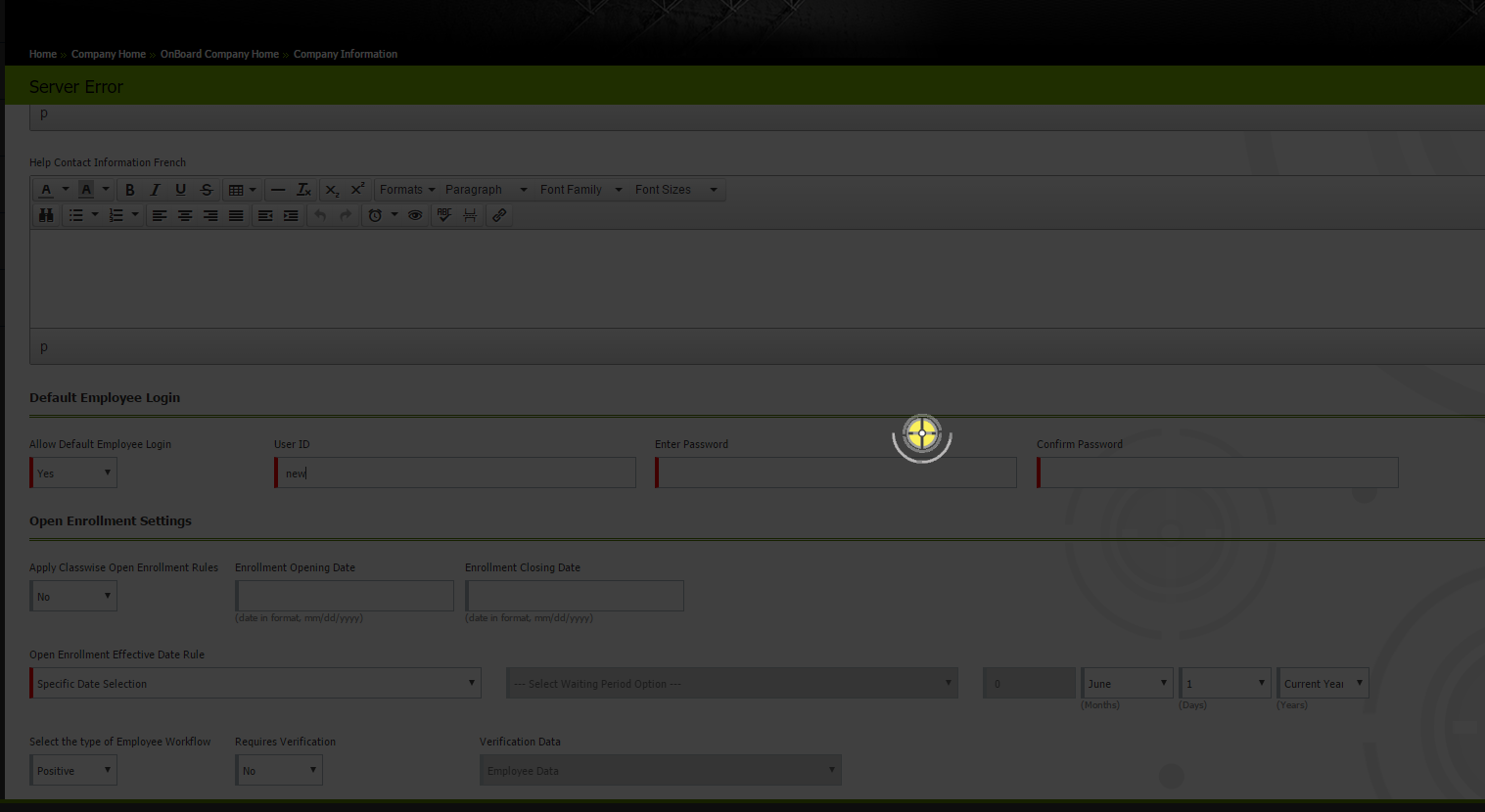Apply italic formatting in the editor
The height and width of the screenshot is (812, 1485).
click(155, 190)
